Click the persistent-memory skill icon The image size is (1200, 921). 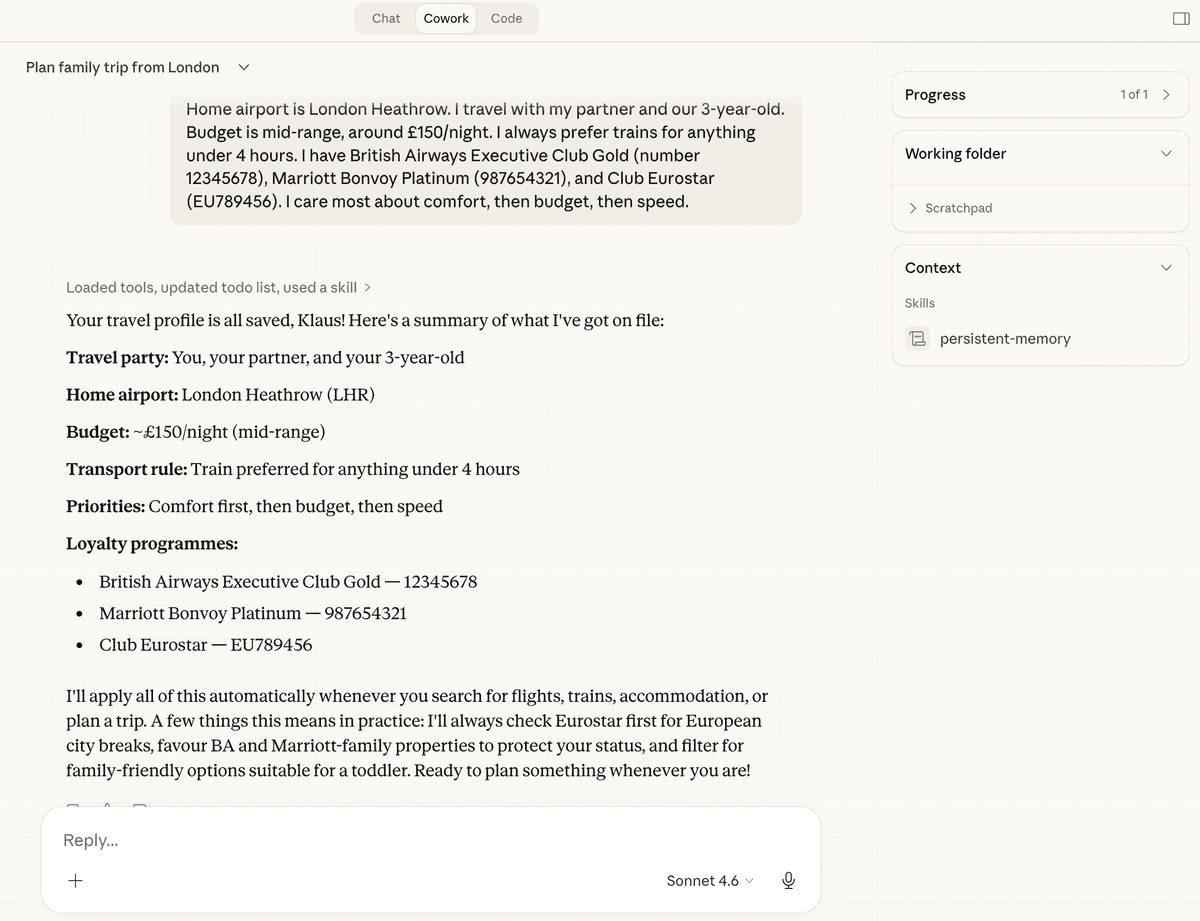[917, 339]
